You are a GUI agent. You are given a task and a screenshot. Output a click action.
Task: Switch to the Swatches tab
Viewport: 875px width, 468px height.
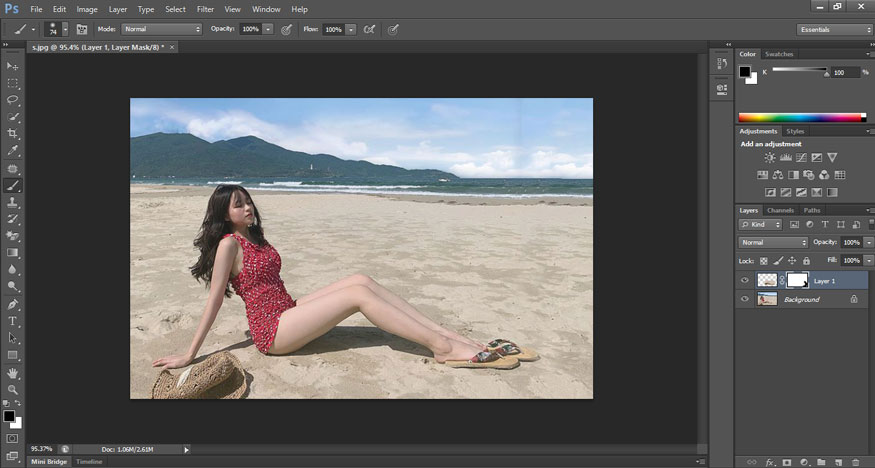coord(777,54)
